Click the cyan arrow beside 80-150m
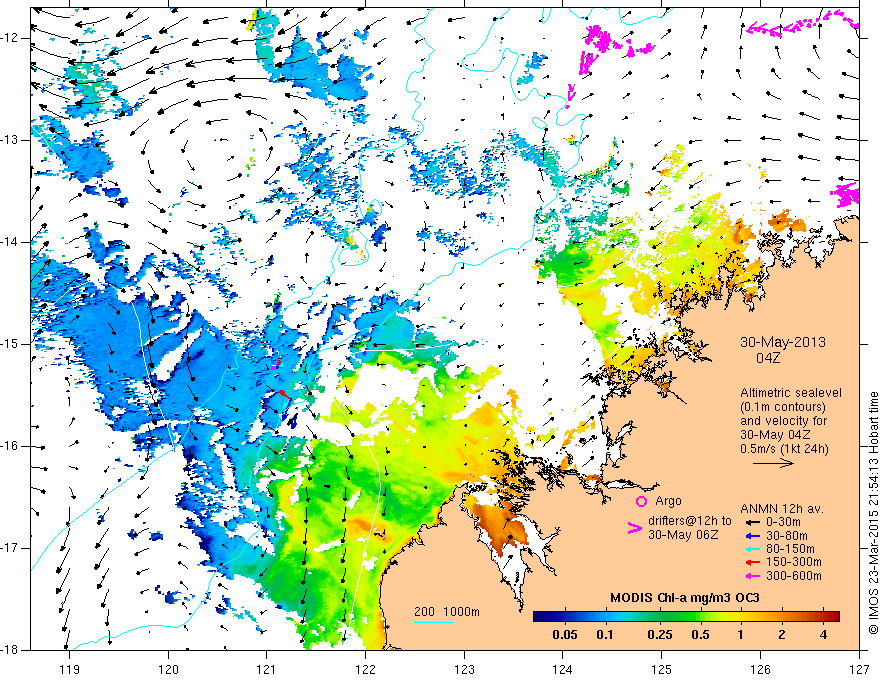Image resolution: width=880 pixels, height=680 pixels. 753,549
